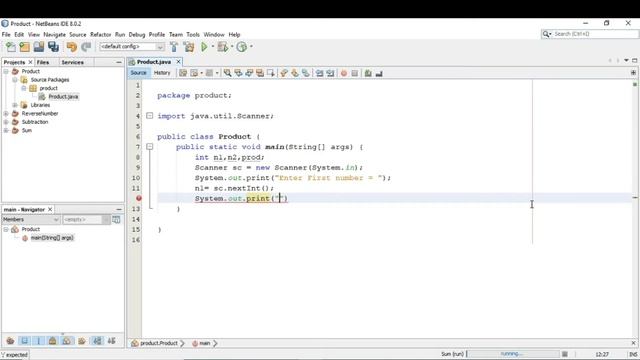Toggle Navigator Sort by Source button
This screenshot has height=360, width=640.
tap(111, 341)
